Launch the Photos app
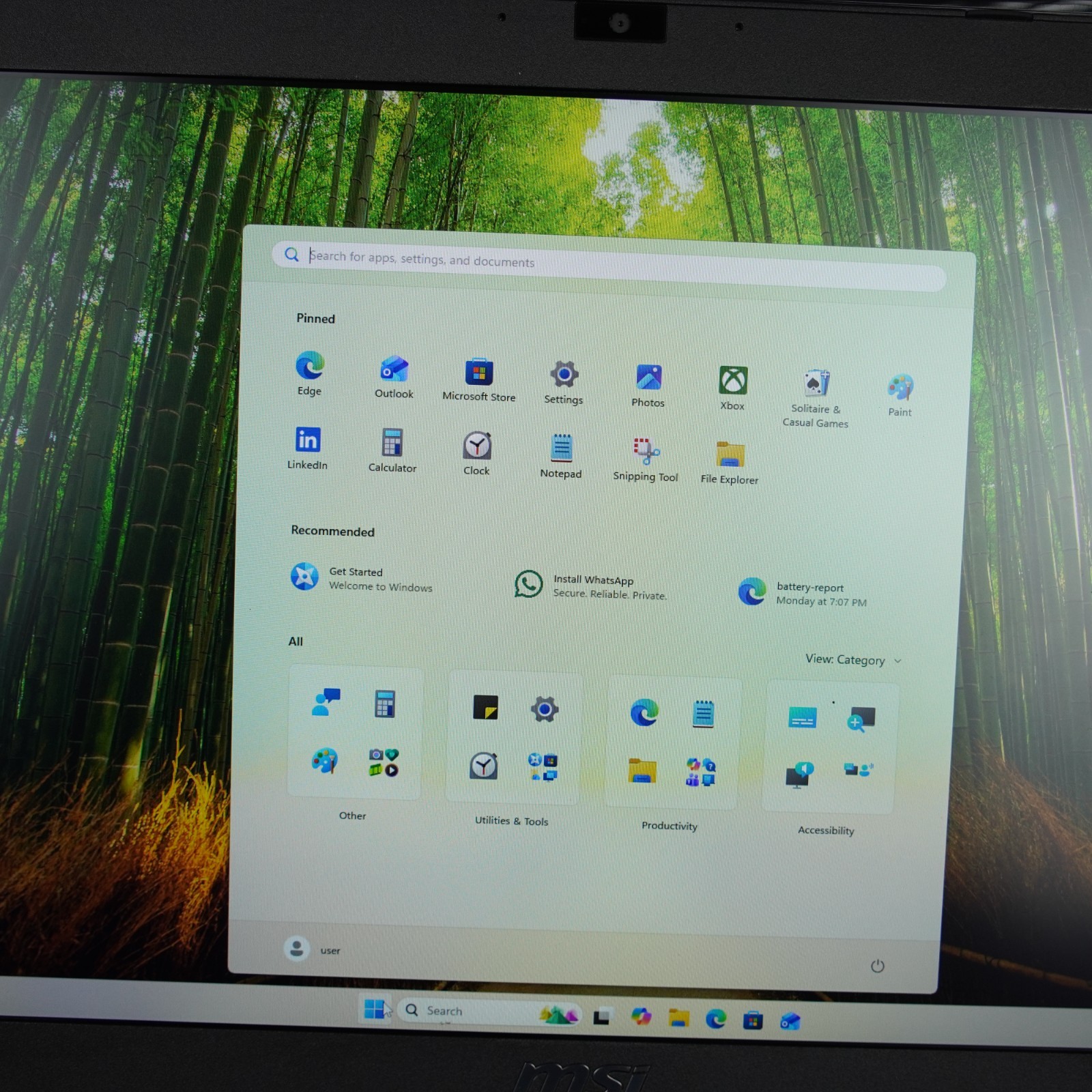This screenshot has width=1092, height=1092. click(x=648, y=385)
